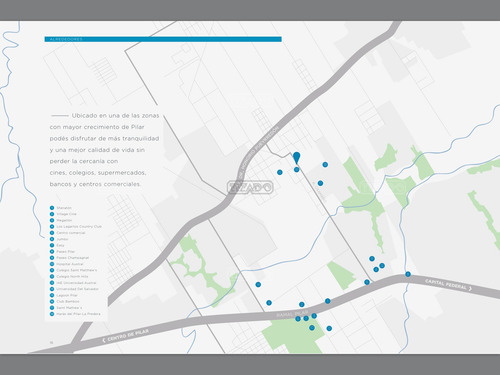Click the blue teardrop location pin
This screenshot has height=375, width=500.
coord(296,157)
